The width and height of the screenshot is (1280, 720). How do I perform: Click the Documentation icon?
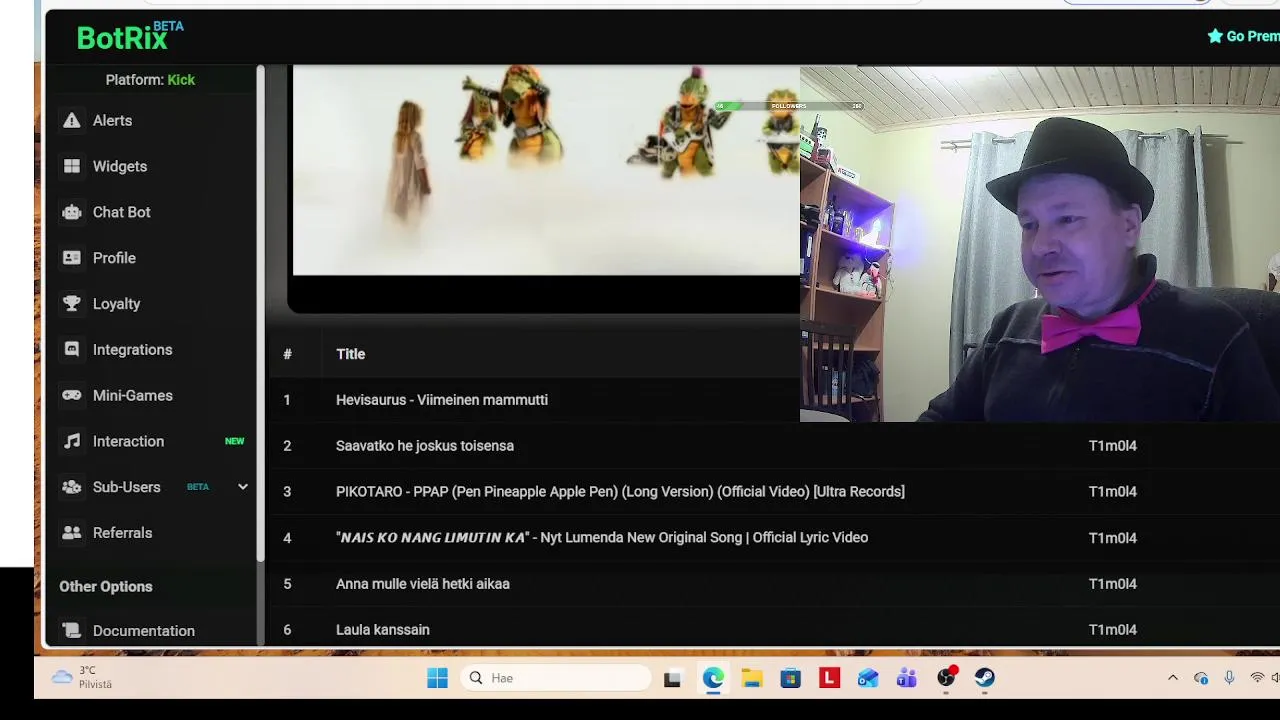coord(71,631)
